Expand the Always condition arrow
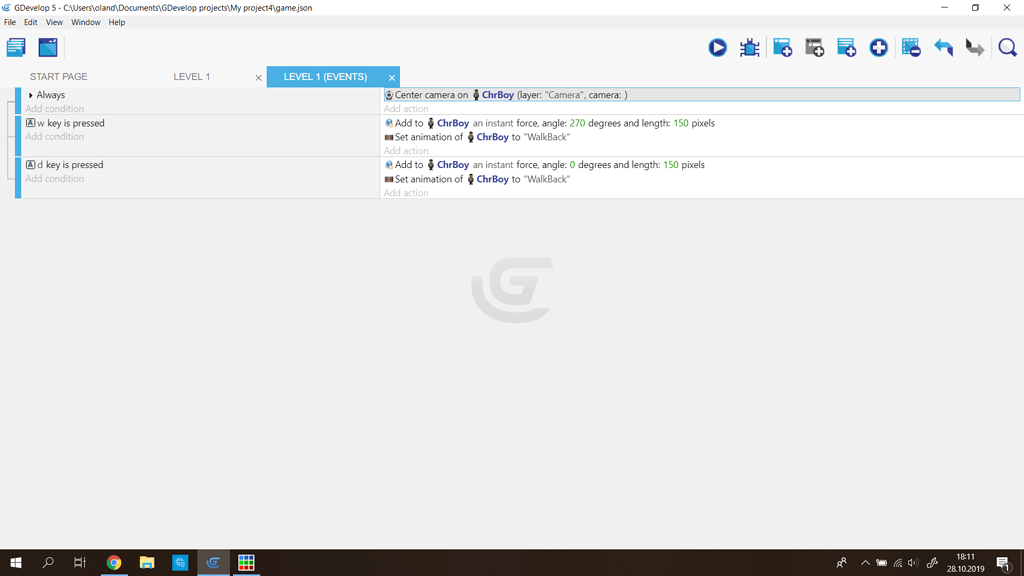The image size is (1024, 576). [31, 95]
